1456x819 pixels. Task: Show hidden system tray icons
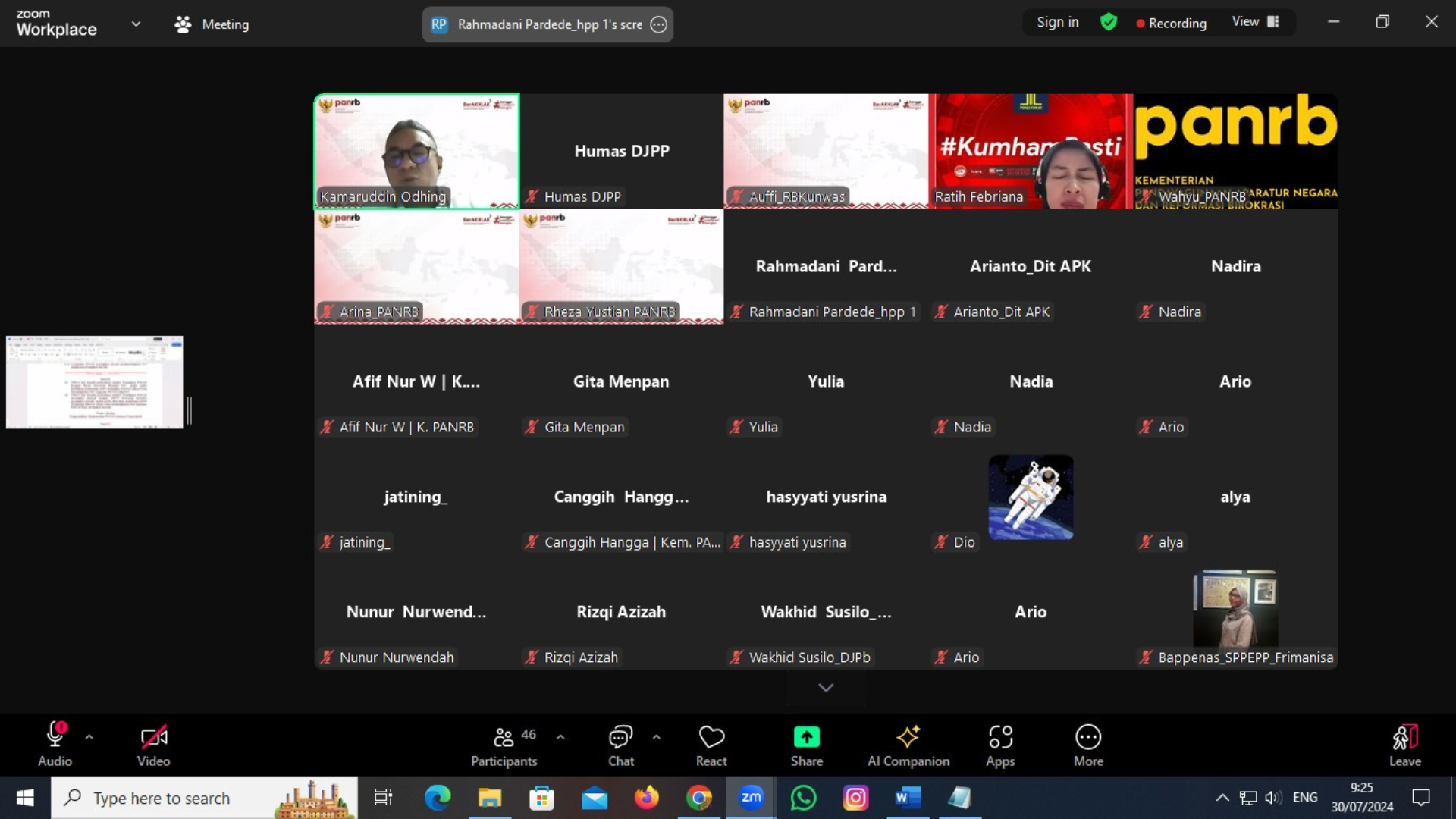(1222, 798)
